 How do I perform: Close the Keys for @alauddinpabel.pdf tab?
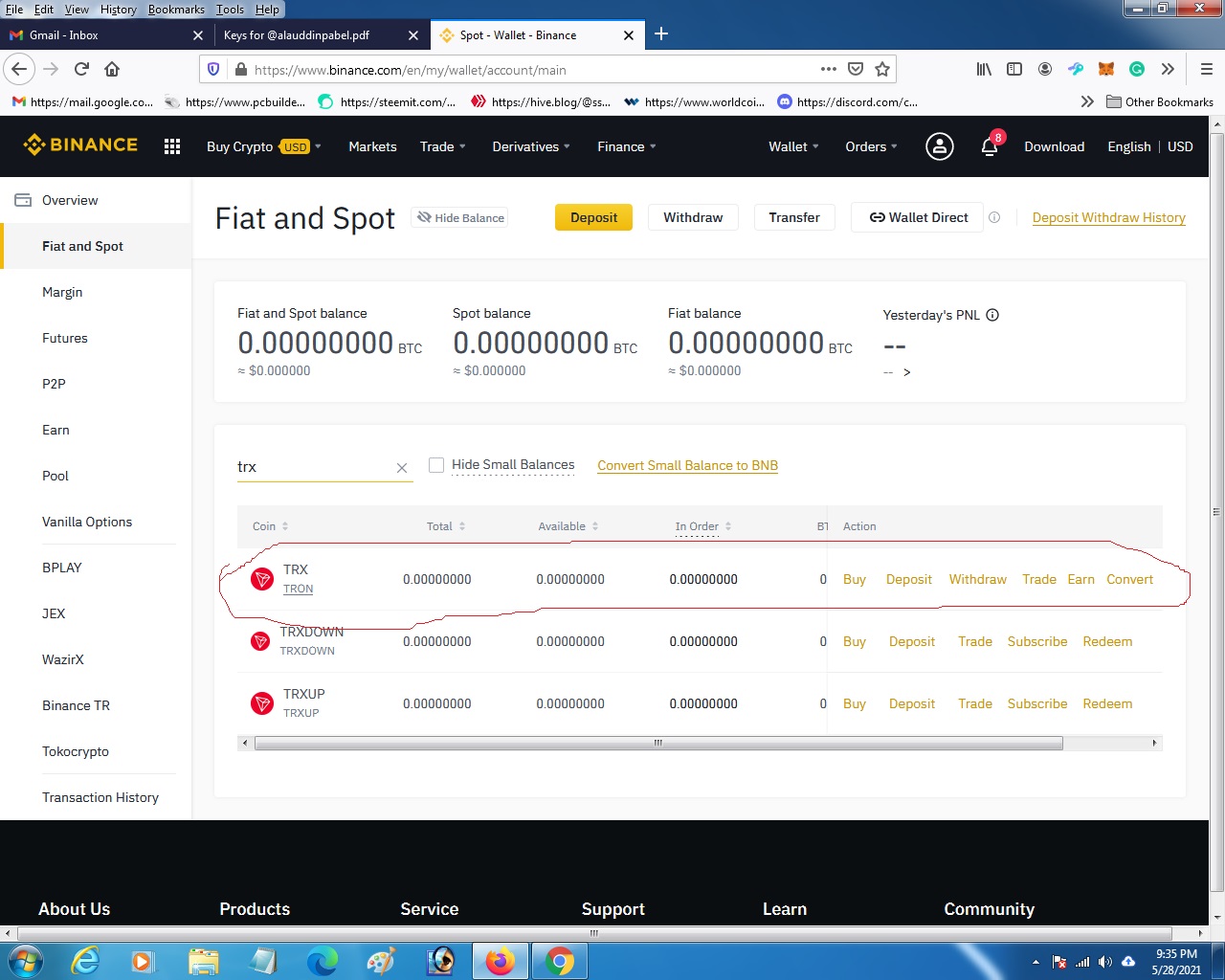[x=413, y=34]
